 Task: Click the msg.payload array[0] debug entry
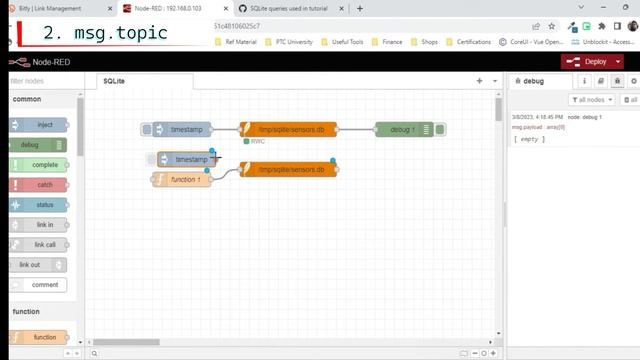pyautogui.click(x=538, y=127)
